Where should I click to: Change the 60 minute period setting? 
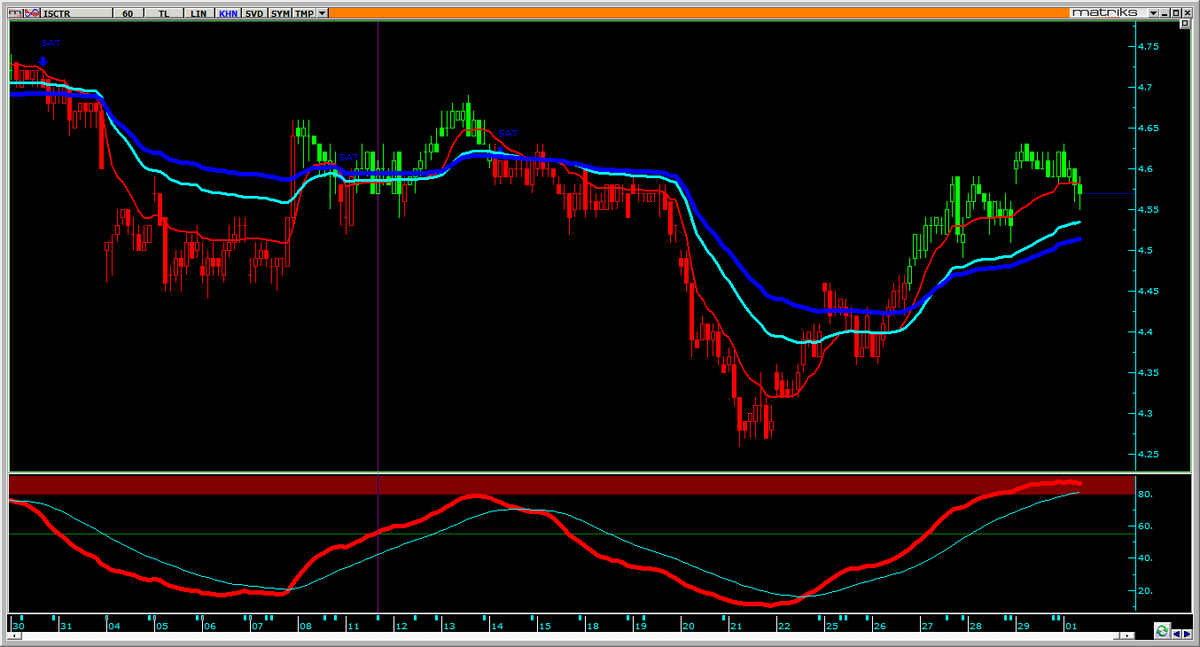pos(128,13)
